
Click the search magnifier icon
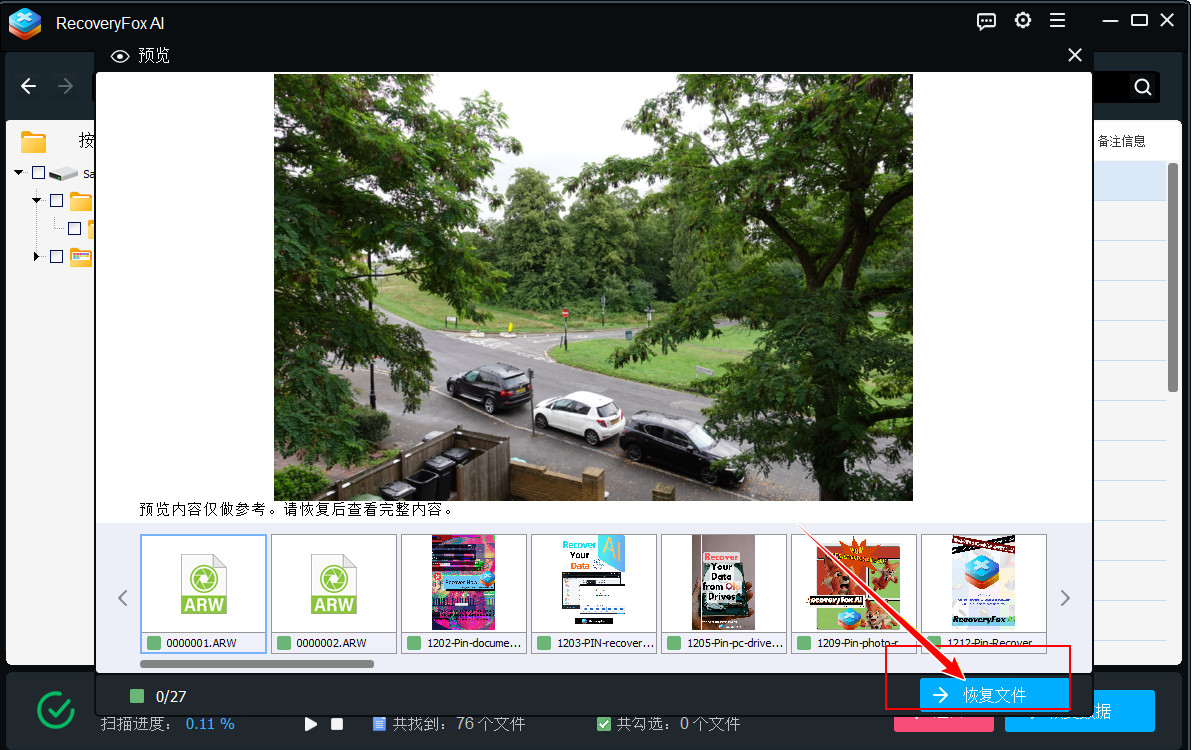[x=1143, y=88]
